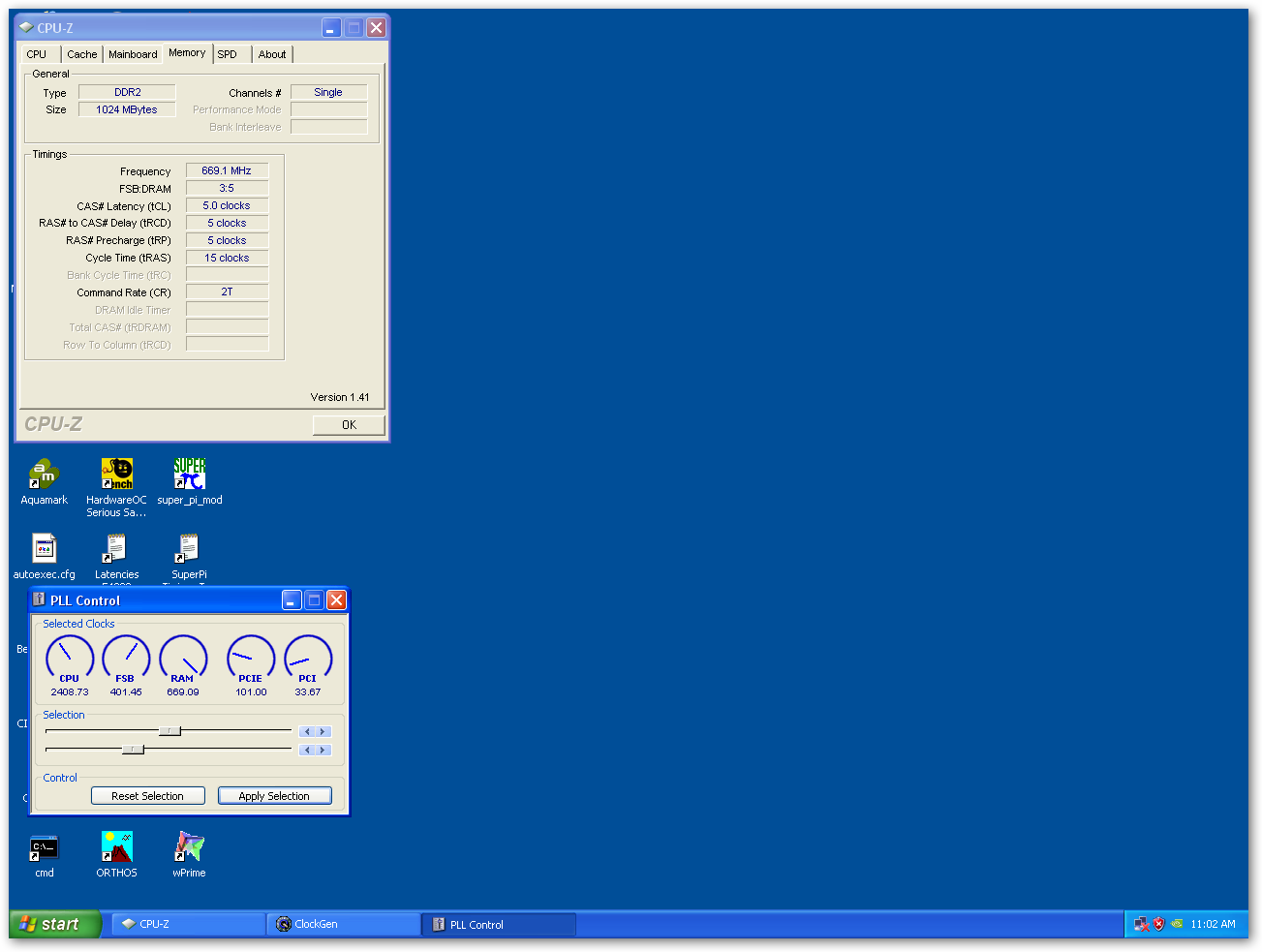Open the Mainboard tab
The height and width of the screenshot is (952, 1262).
pyautogui.click(x=133, y=54)
